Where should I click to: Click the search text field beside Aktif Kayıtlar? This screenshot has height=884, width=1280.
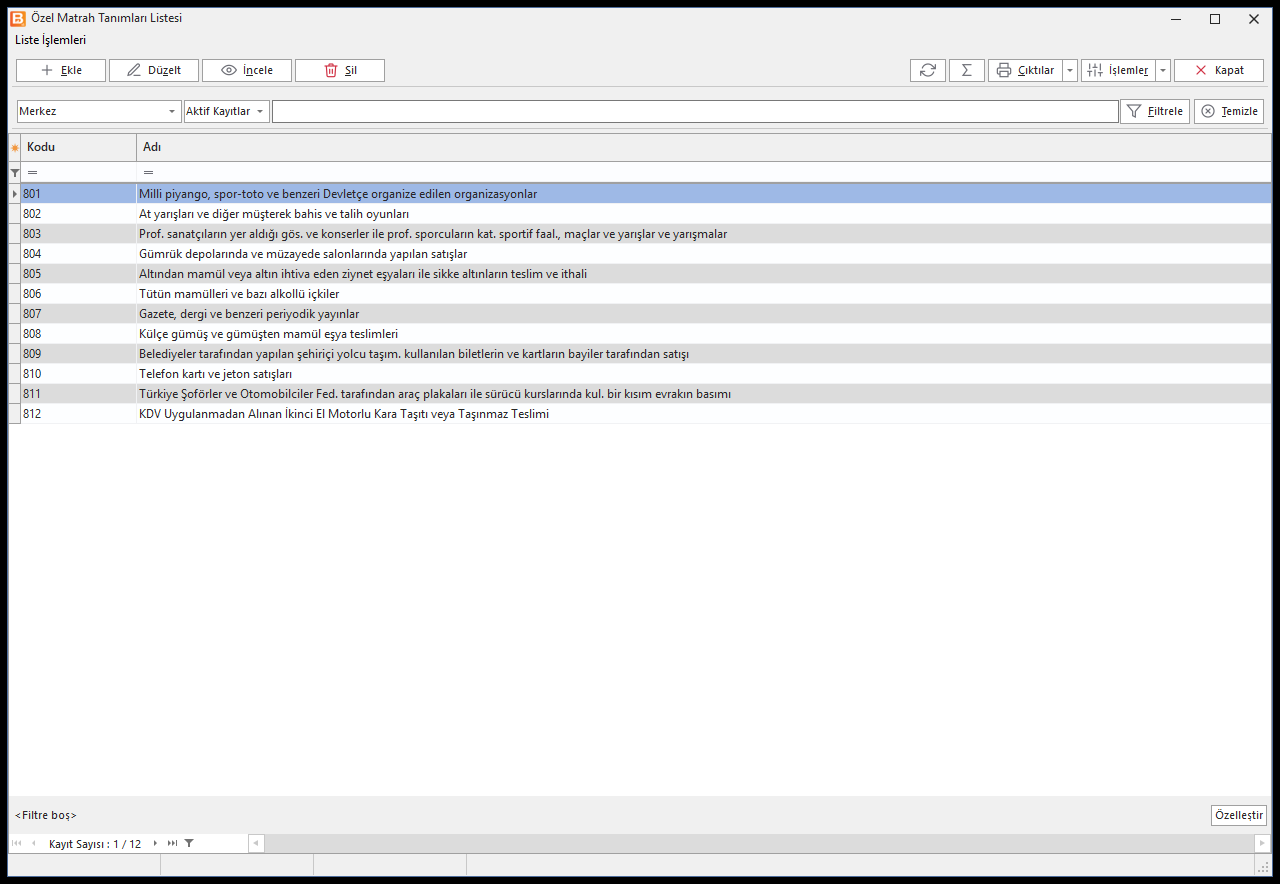[x=695, y=111]
